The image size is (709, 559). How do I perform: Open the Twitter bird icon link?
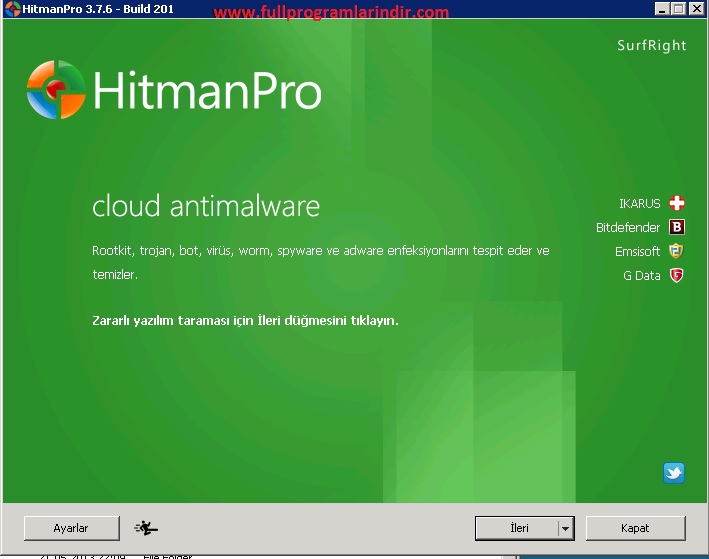pos(674,473)
